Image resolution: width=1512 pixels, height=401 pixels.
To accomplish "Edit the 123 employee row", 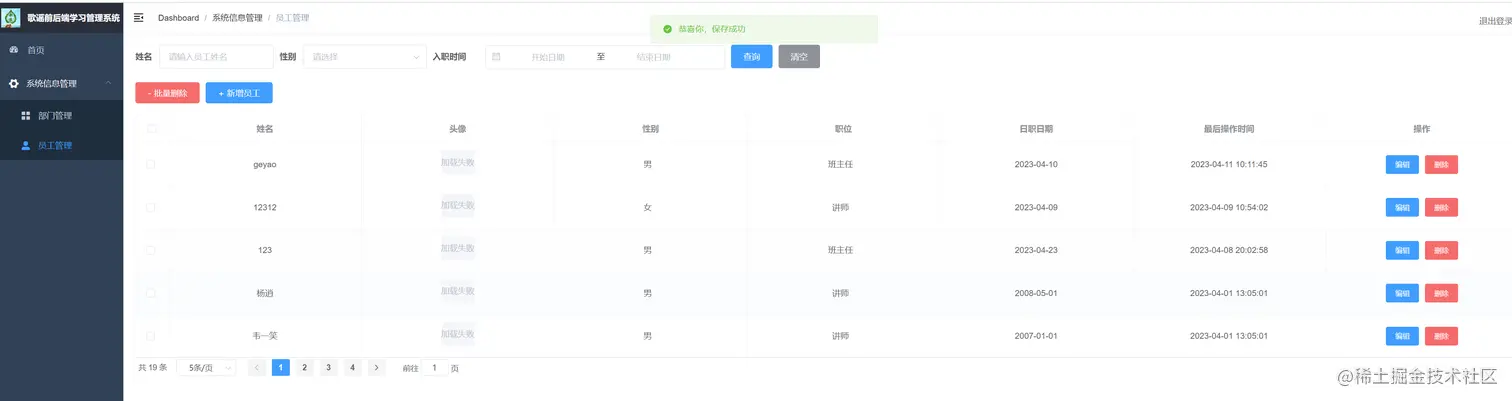I will coord(1402,250).
